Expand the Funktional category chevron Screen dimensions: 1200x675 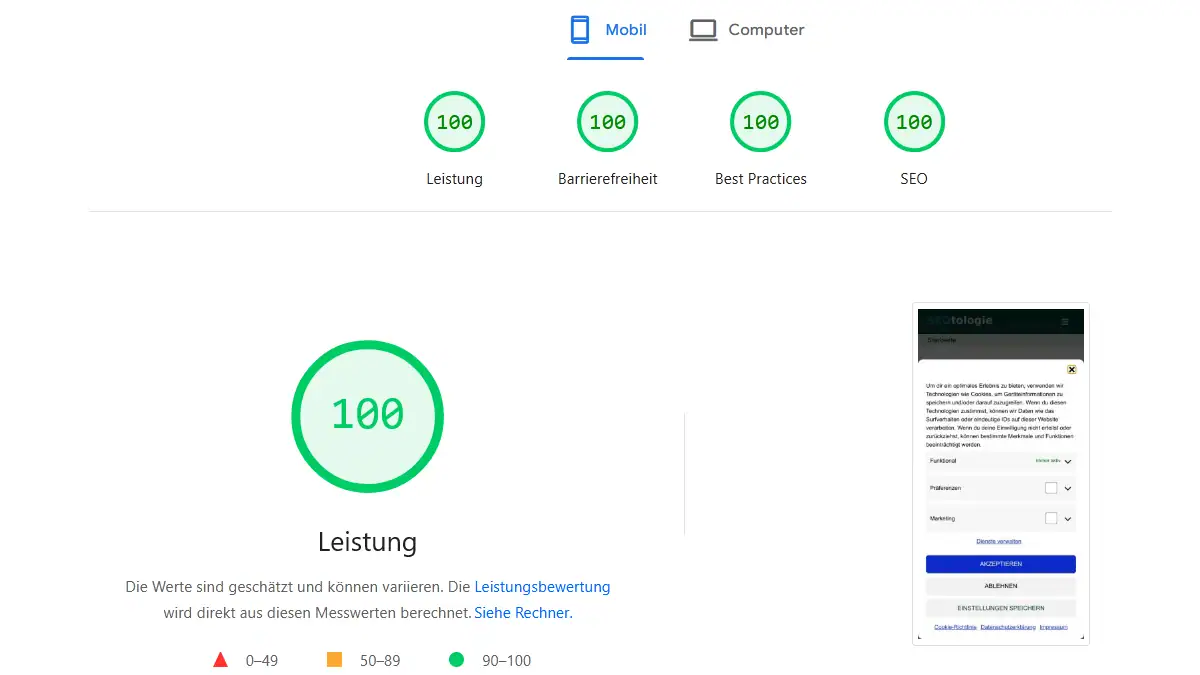pyautogui.click(x=1068, y=461)
